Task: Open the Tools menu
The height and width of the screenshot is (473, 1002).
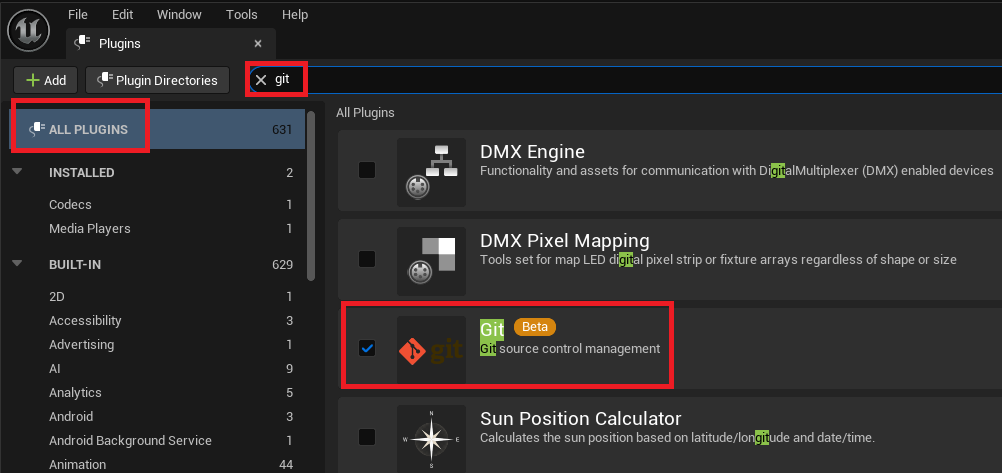Action: pos(242,14)
